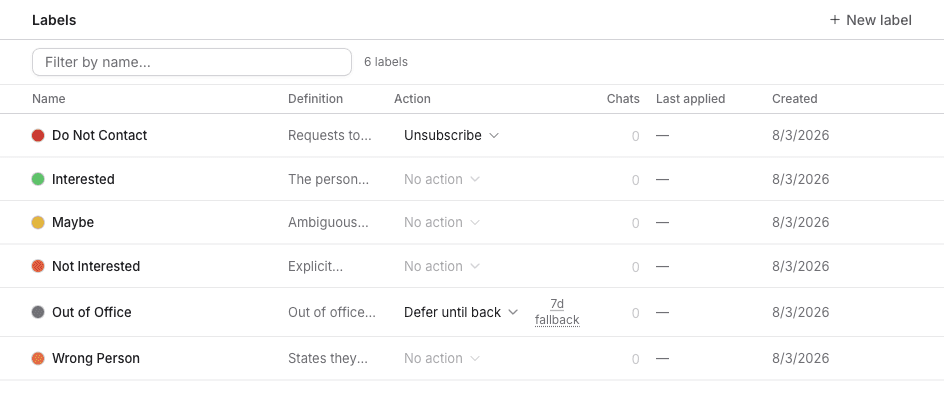Click the Labels page heading
The width and height of the screenshot is (944, 400).
54,20
